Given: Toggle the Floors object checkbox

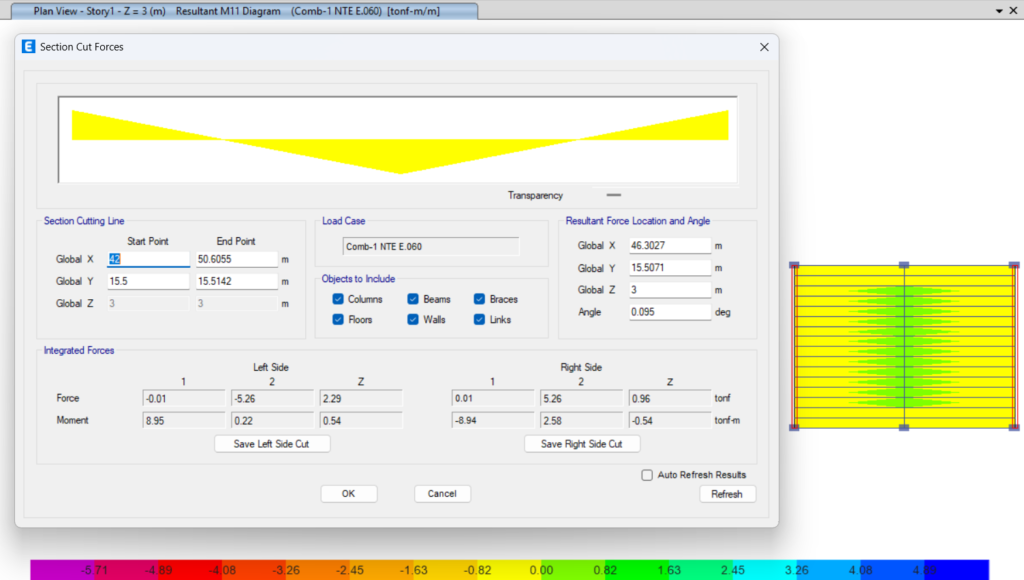Looking at the screenshot, I should (x=338, y=320).
